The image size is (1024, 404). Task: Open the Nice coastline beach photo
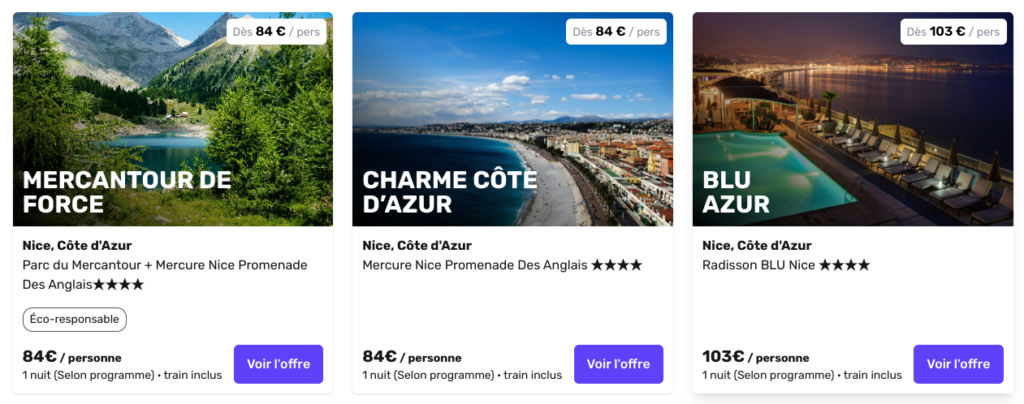point(513,119)
